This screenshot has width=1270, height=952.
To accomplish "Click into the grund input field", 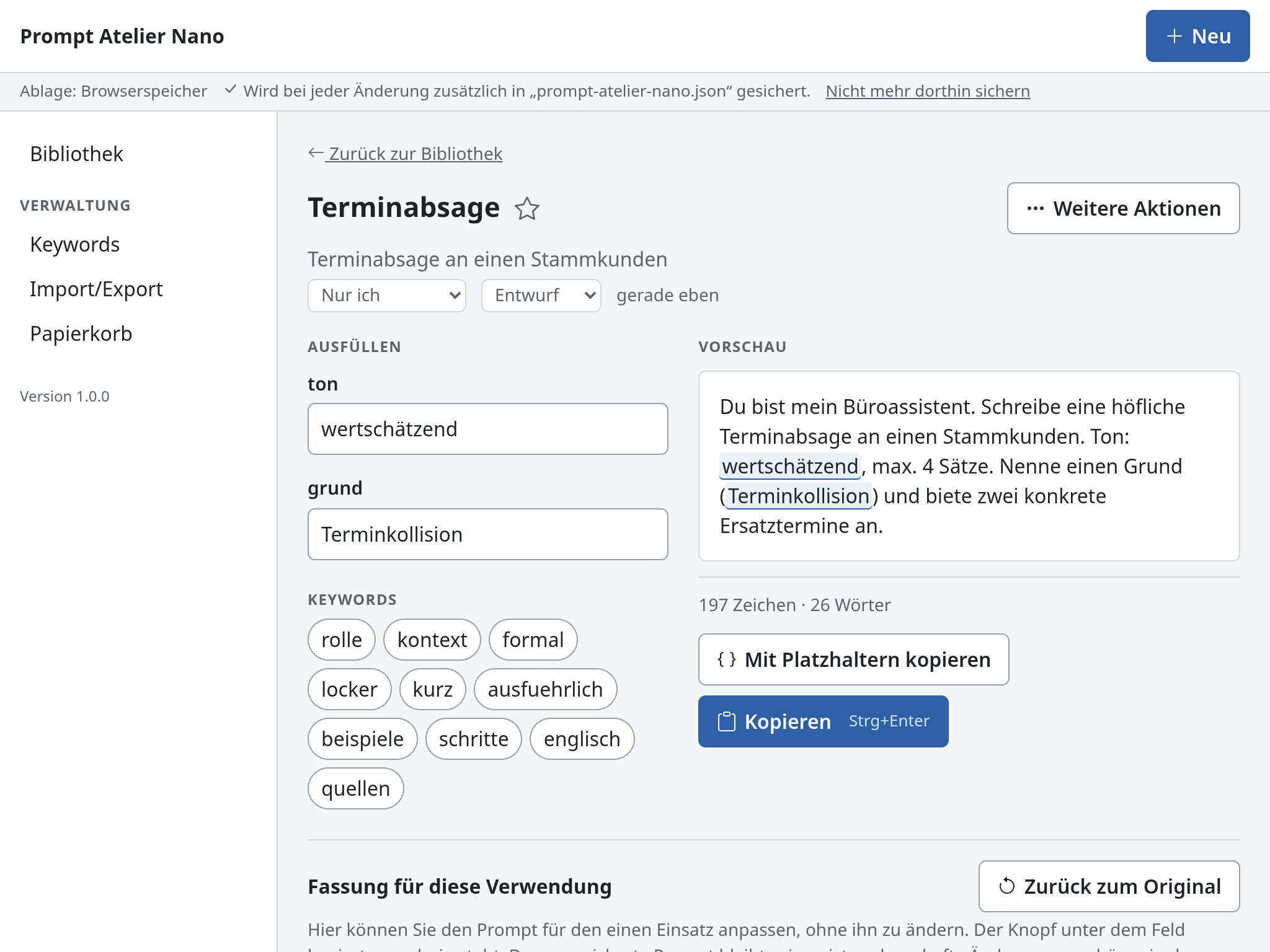I will 488,534.
